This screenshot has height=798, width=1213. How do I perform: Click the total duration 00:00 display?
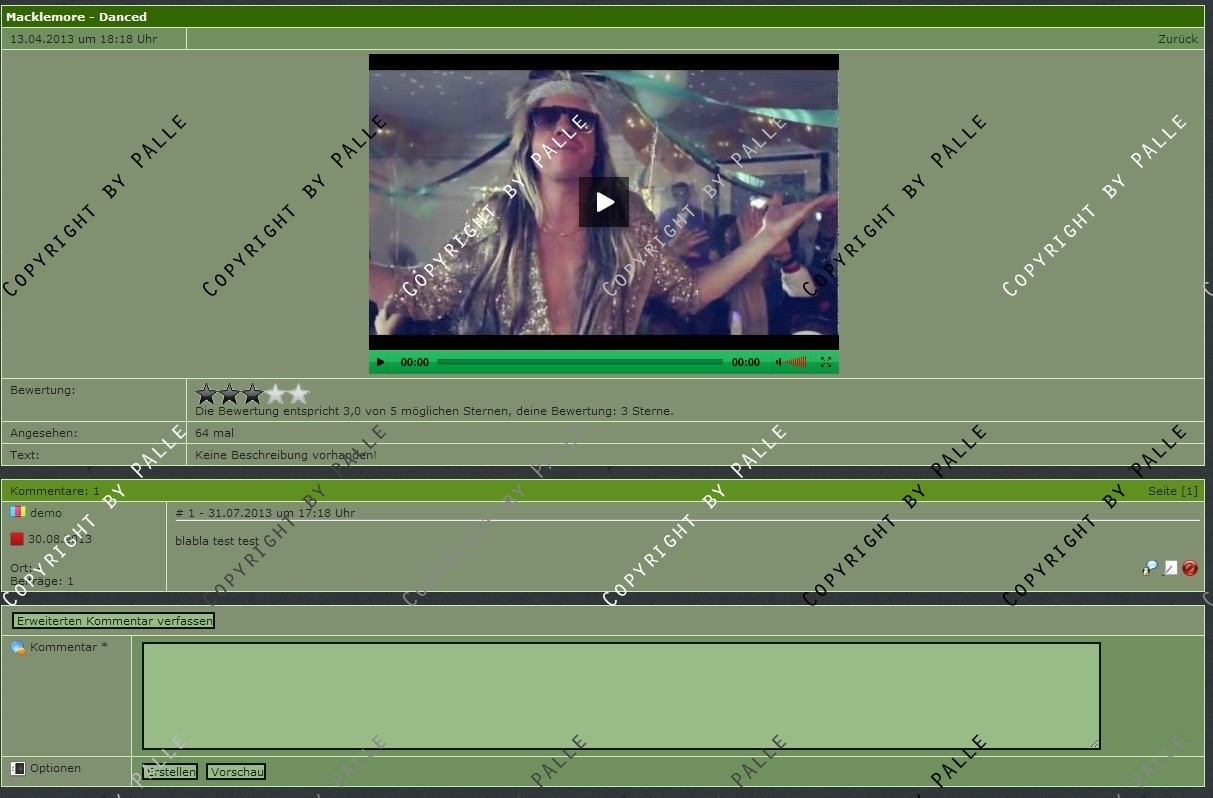(746, 362)
